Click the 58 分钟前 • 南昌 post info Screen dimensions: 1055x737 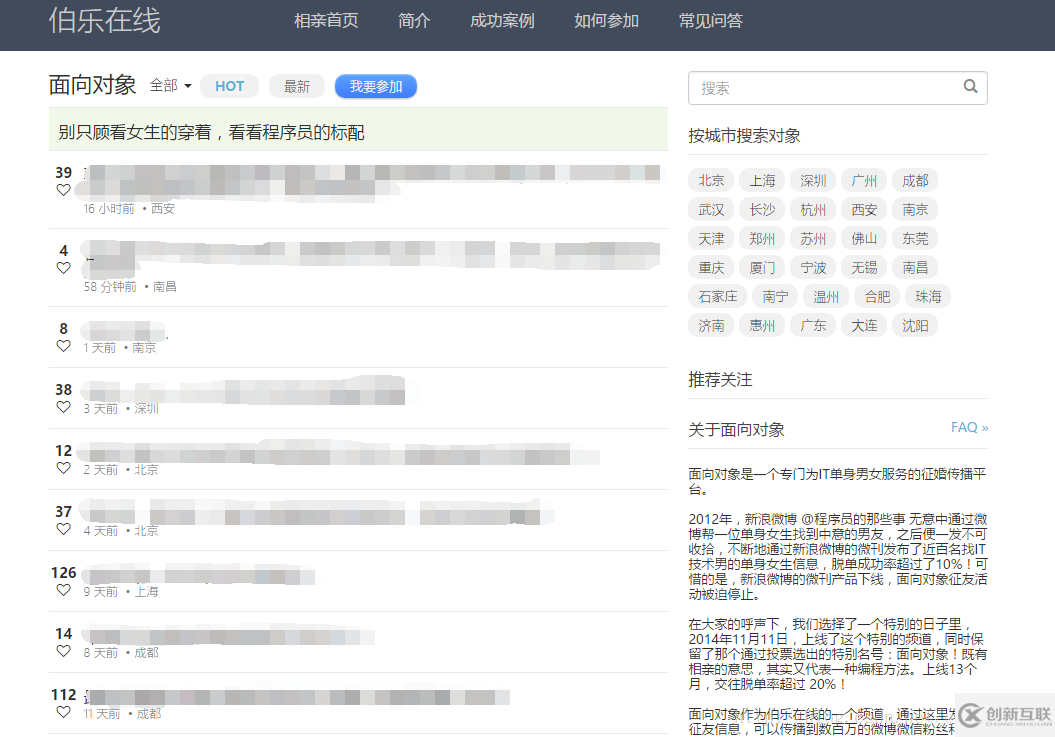point(130,287)
